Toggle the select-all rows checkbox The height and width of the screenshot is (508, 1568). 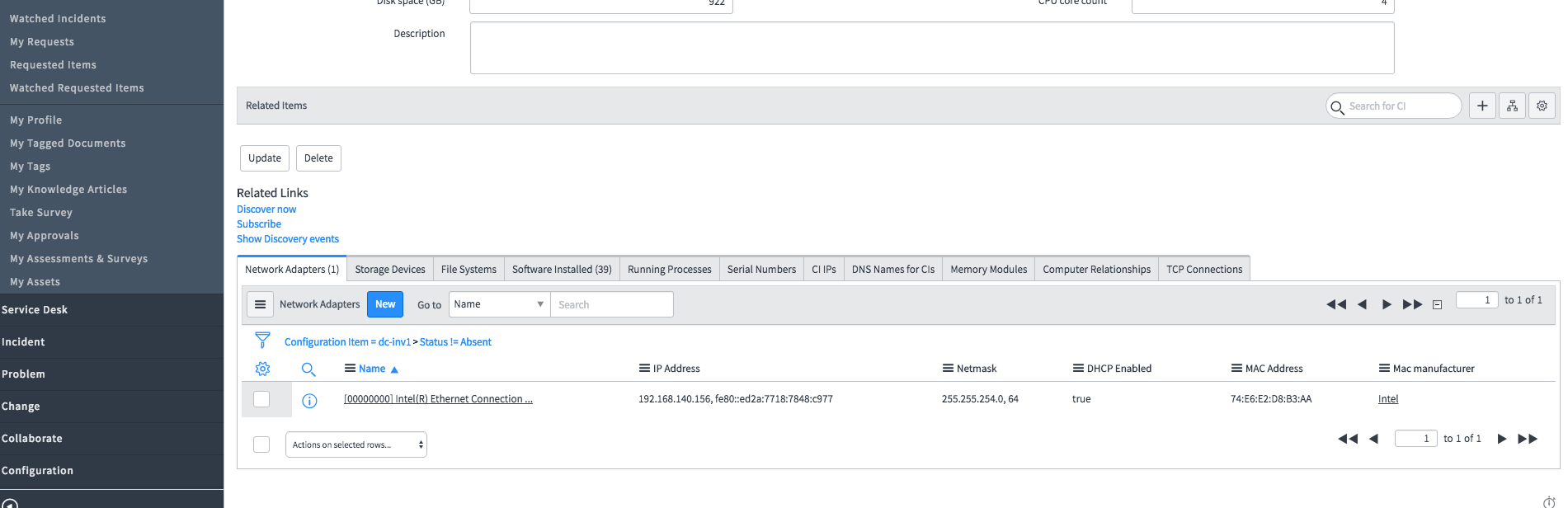click(x=261, y=444)
